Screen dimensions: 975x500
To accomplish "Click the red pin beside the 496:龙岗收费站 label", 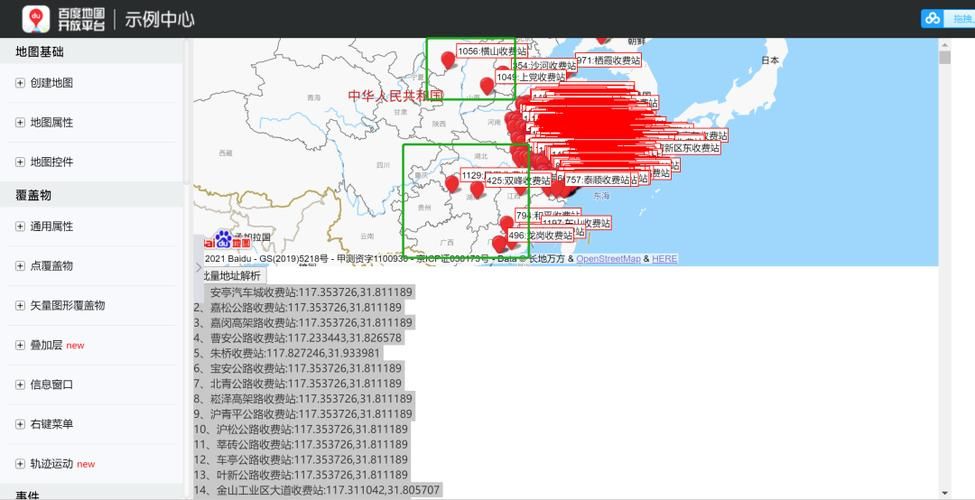I will coord(499,244).
